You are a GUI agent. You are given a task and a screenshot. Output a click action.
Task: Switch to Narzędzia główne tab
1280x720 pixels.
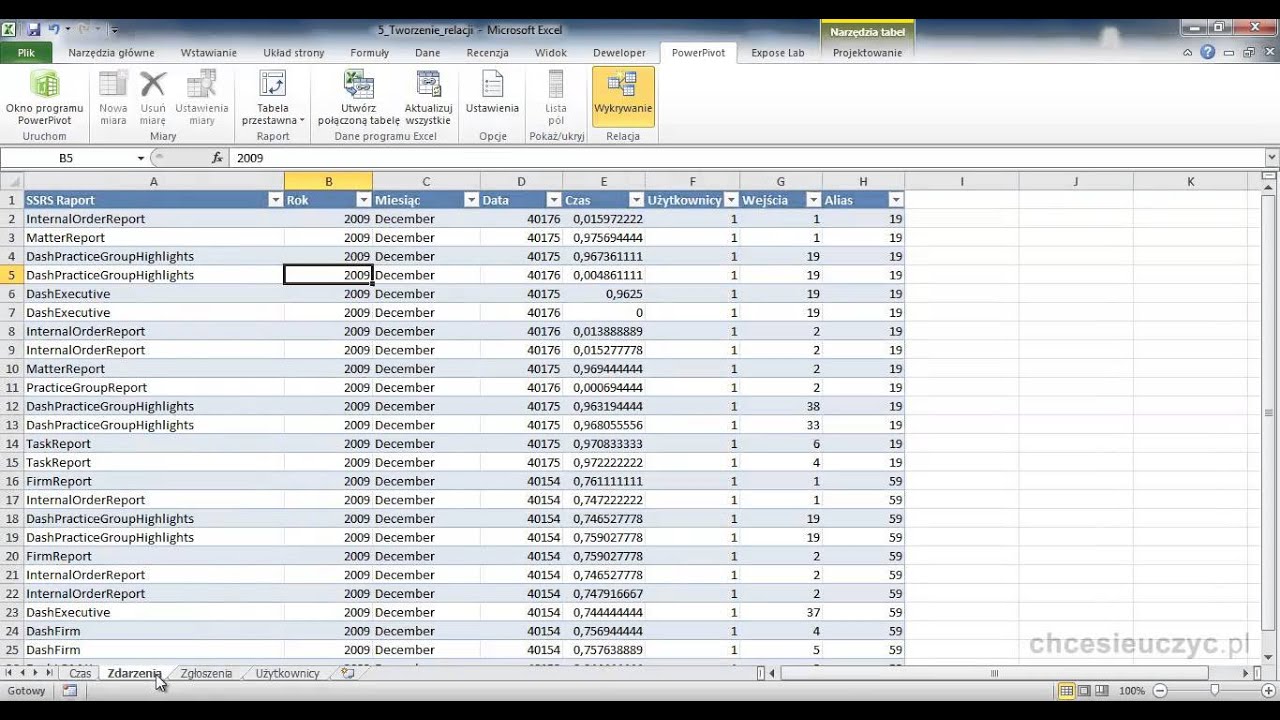[111, 53]
